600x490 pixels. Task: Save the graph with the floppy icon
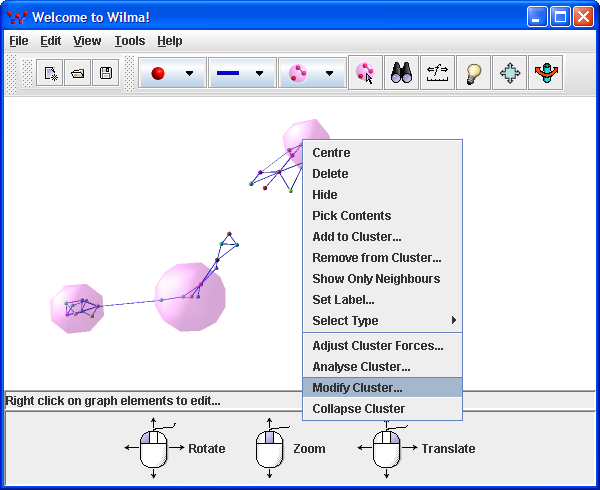coord(106,73)
